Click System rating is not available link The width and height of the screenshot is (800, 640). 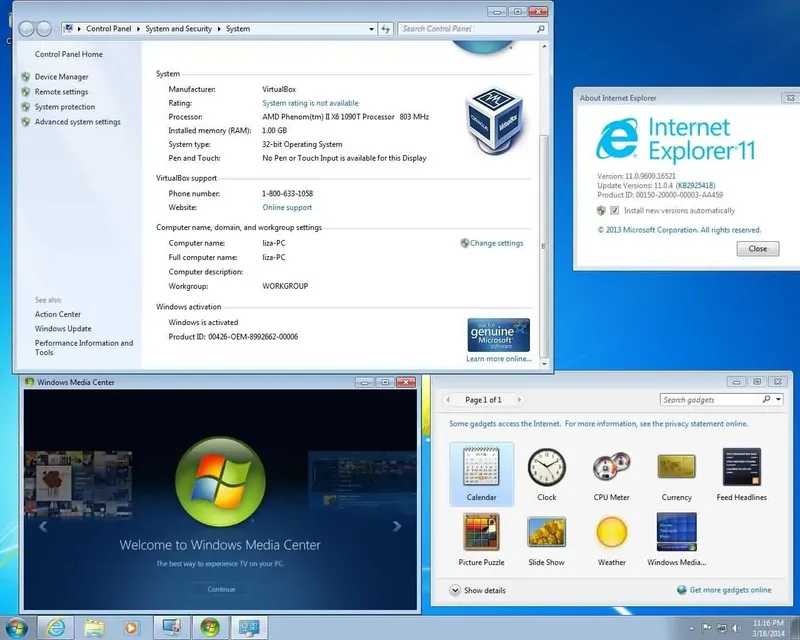(310, 103)
